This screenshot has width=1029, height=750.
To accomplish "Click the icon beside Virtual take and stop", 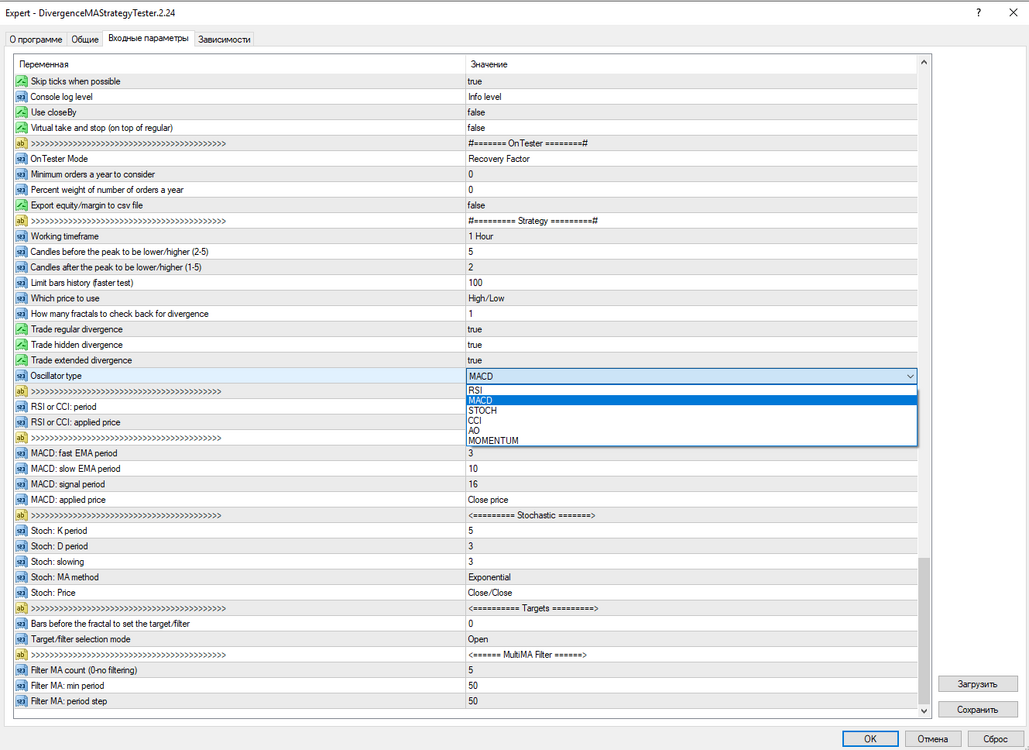I will (x=22, y=128).
